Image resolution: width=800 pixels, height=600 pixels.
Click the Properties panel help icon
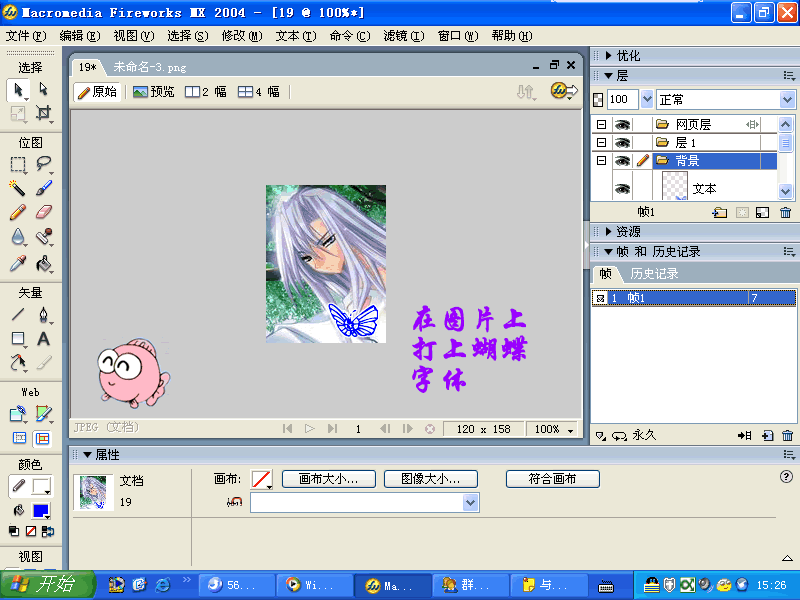tap(786, 477)
